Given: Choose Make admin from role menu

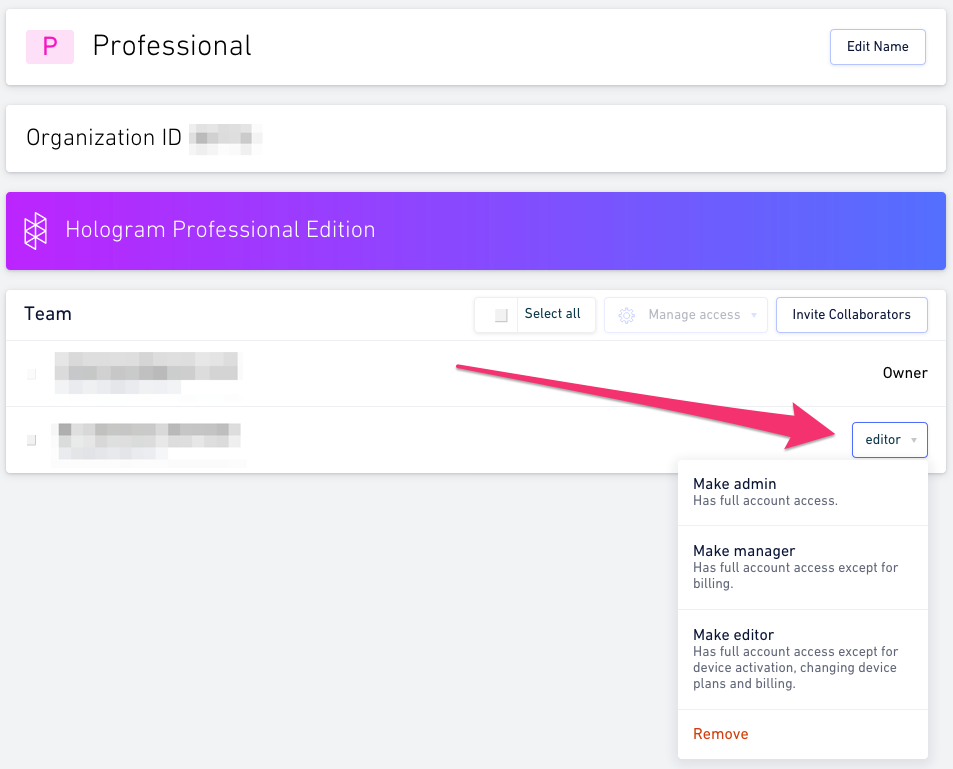Looking at the screenshot, I should pyautogui.click(x=803, y=492).
